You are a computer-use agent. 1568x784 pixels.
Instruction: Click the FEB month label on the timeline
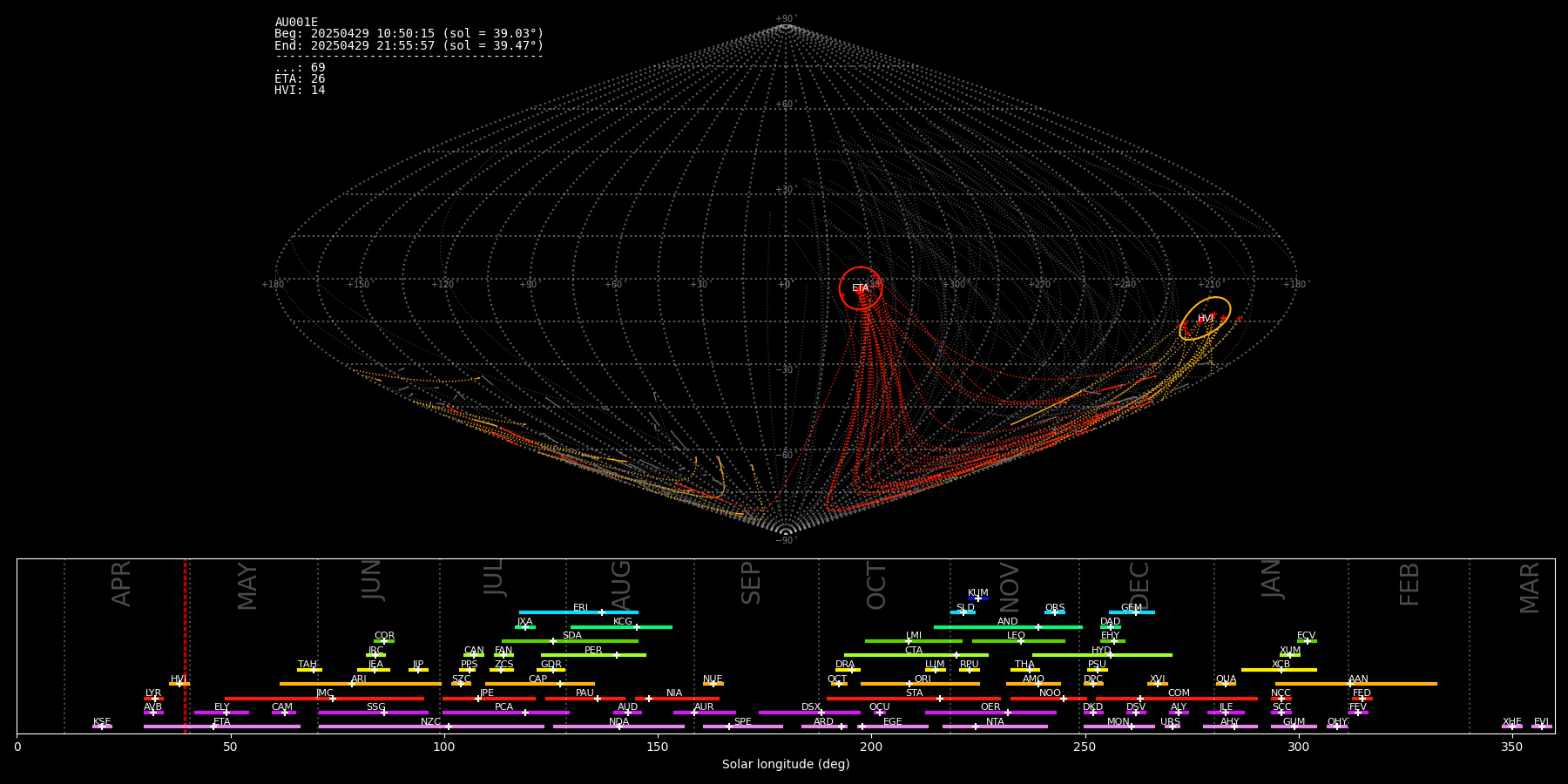pos(1409,585)
